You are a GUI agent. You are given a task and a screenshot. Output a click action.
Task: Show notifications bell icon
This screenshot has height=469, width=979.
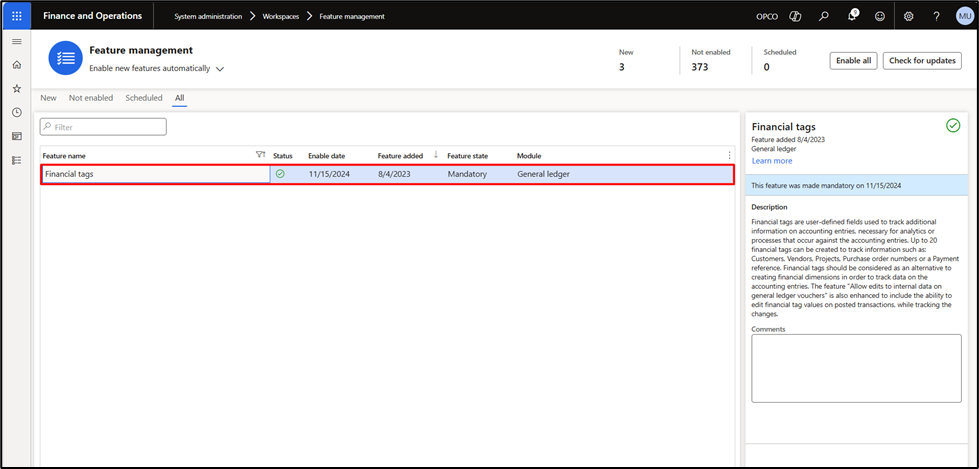pos(852,17)
